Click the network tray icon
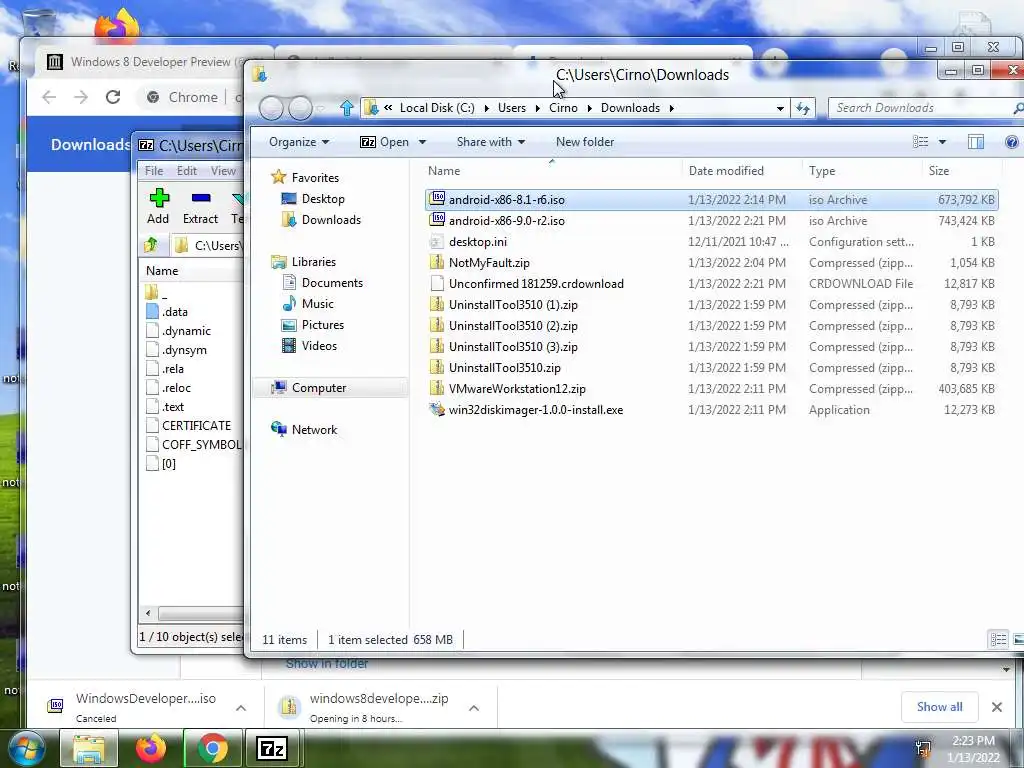Image resolution: width=1024 pixels, height=768 pixels. 923,748
